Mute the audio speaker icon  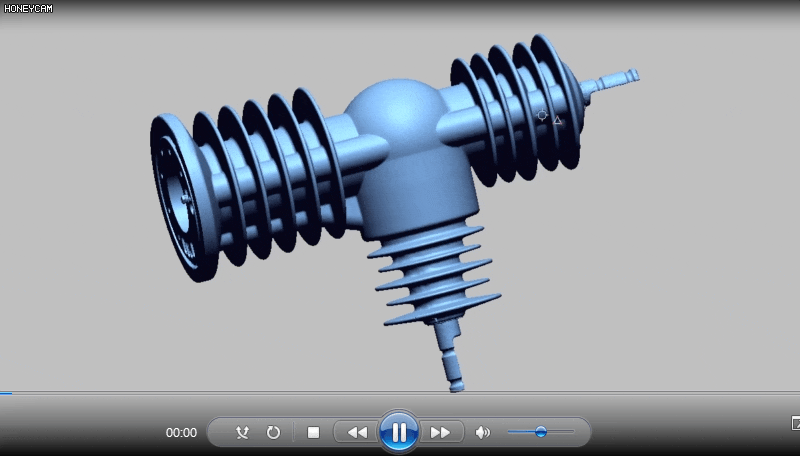click(482, 433)
